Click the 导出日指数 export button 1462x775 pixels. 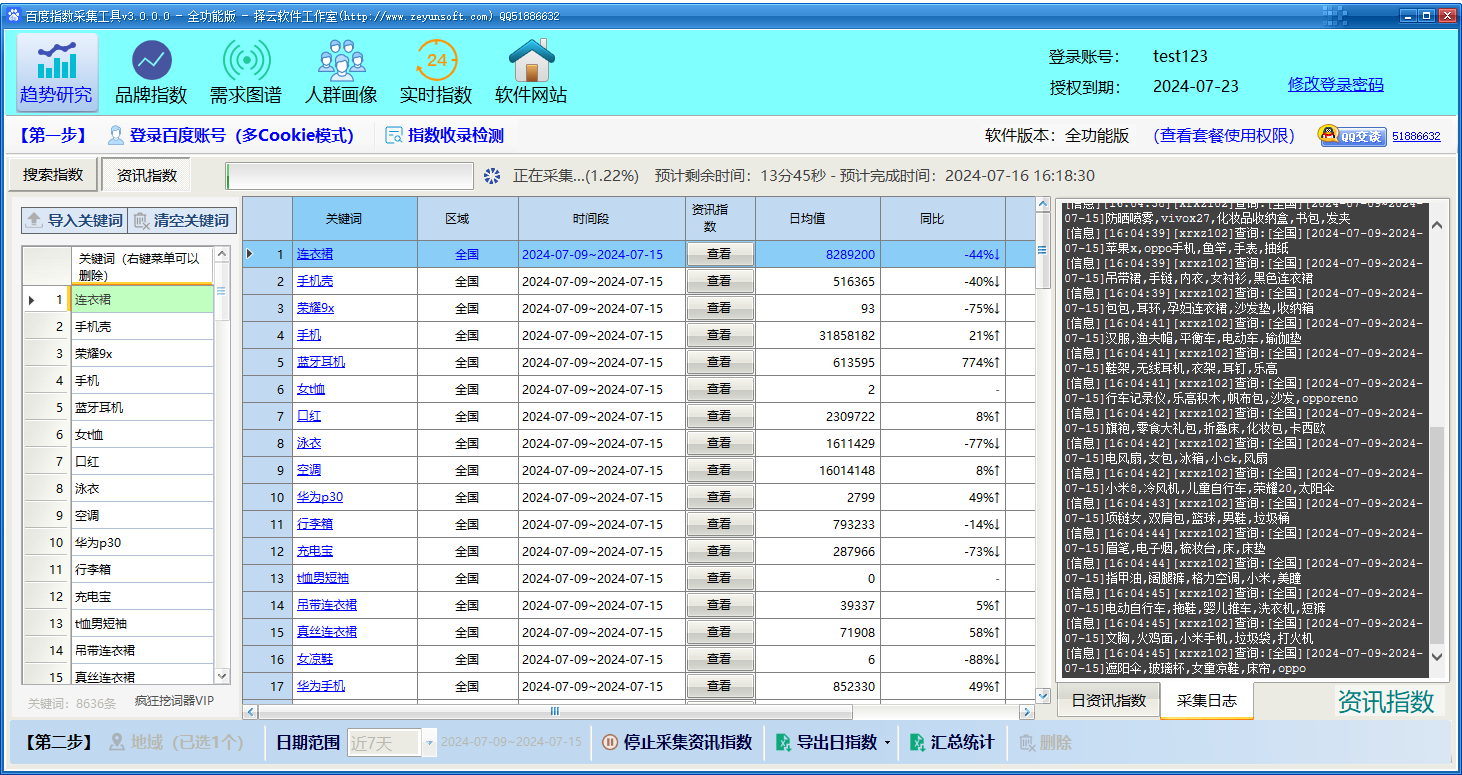[825, 743]
